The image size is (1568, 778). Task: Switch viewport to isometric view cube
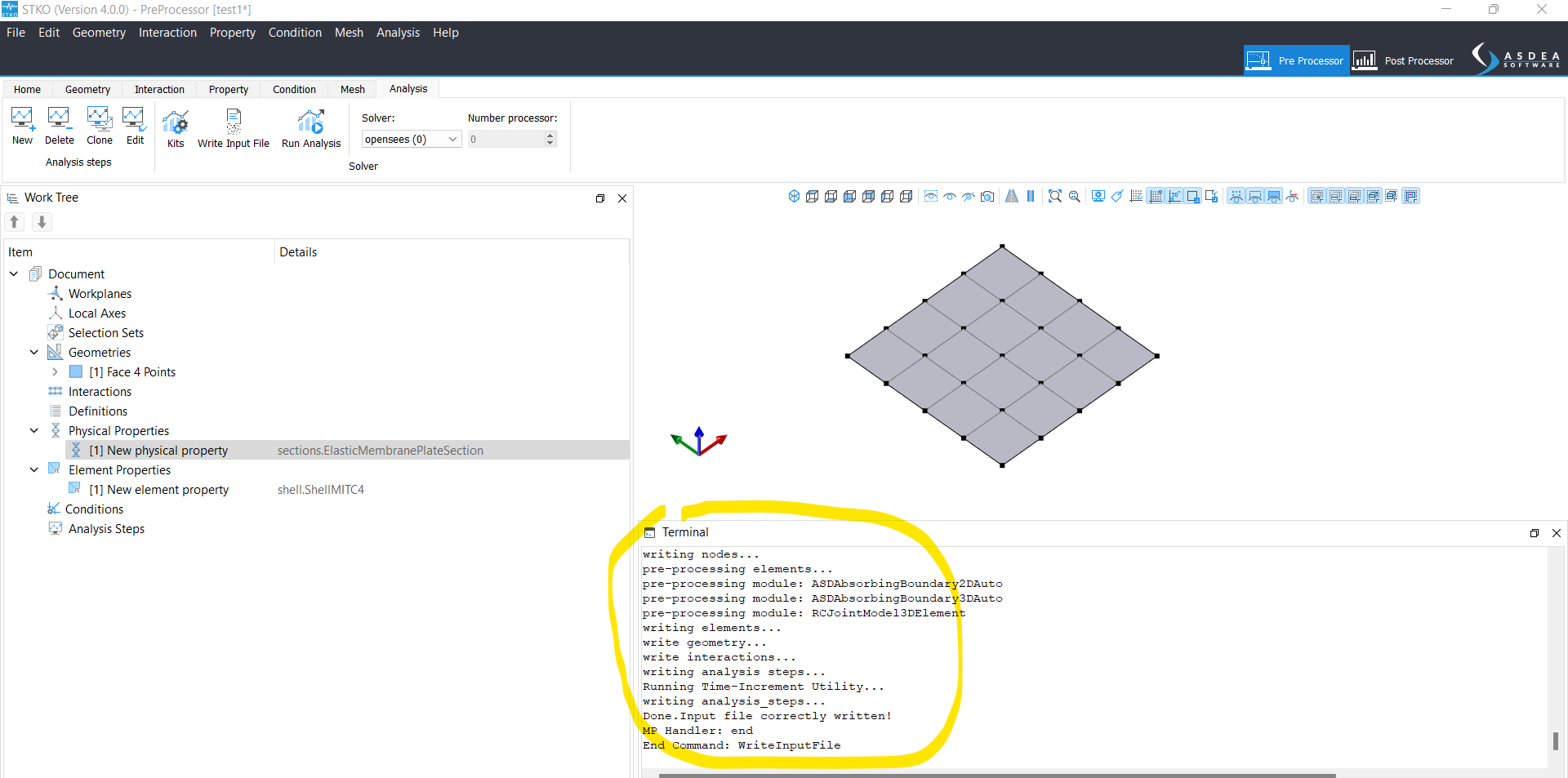(x=794, y=196)
